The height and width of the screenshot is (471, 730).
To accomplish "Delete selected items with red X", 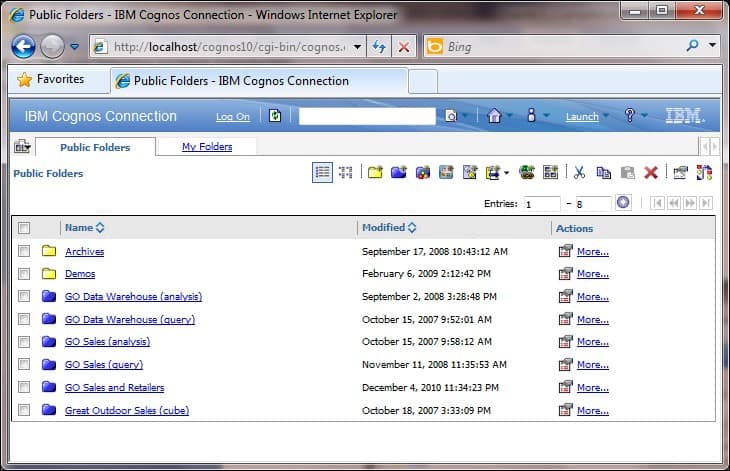I will [x=651, y=172].
